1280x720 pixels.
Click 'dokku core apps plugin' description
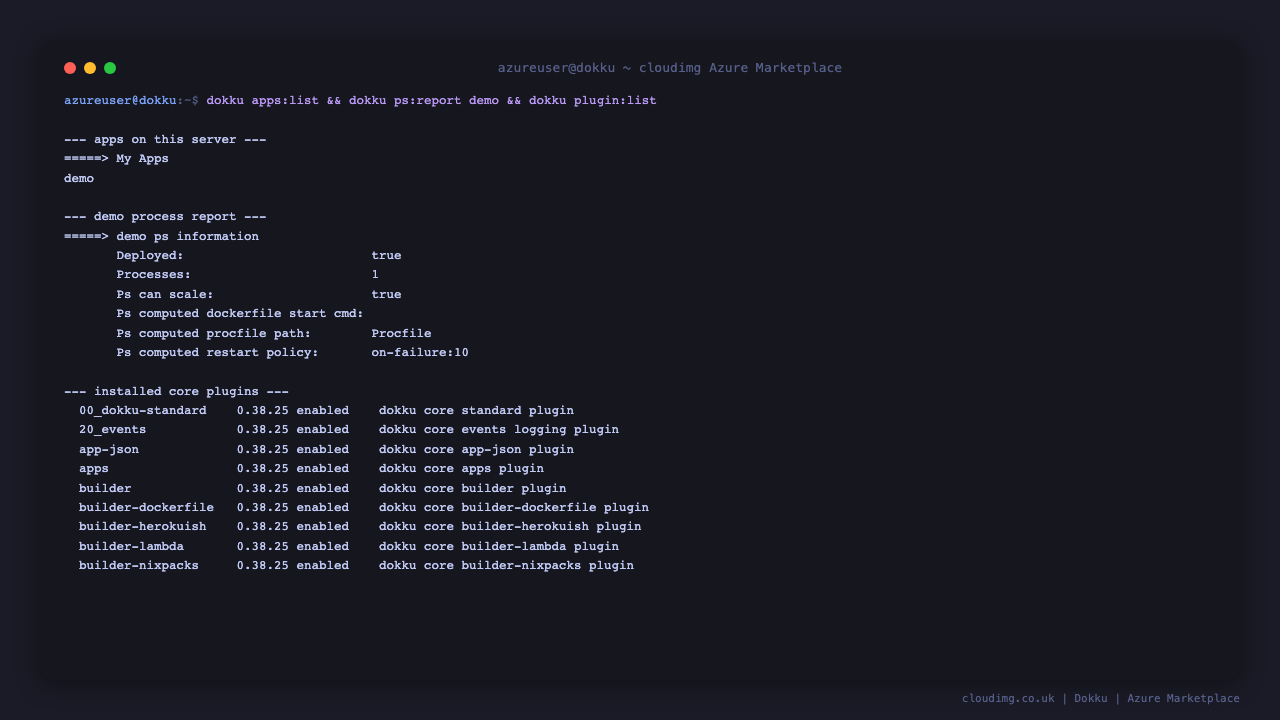pos(461,469)
